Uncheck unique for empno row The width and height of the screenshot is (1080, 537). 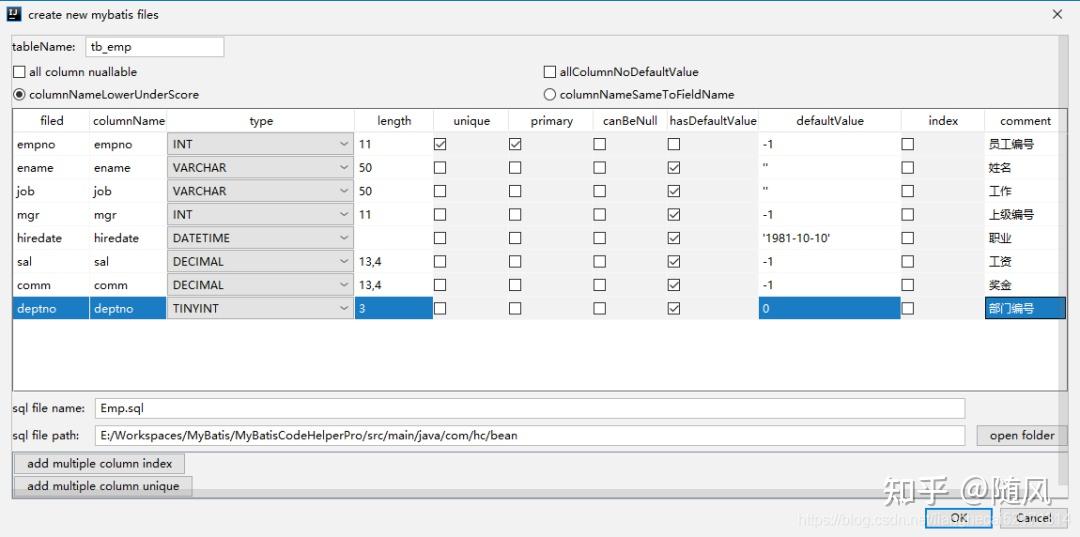coord(440,144)
